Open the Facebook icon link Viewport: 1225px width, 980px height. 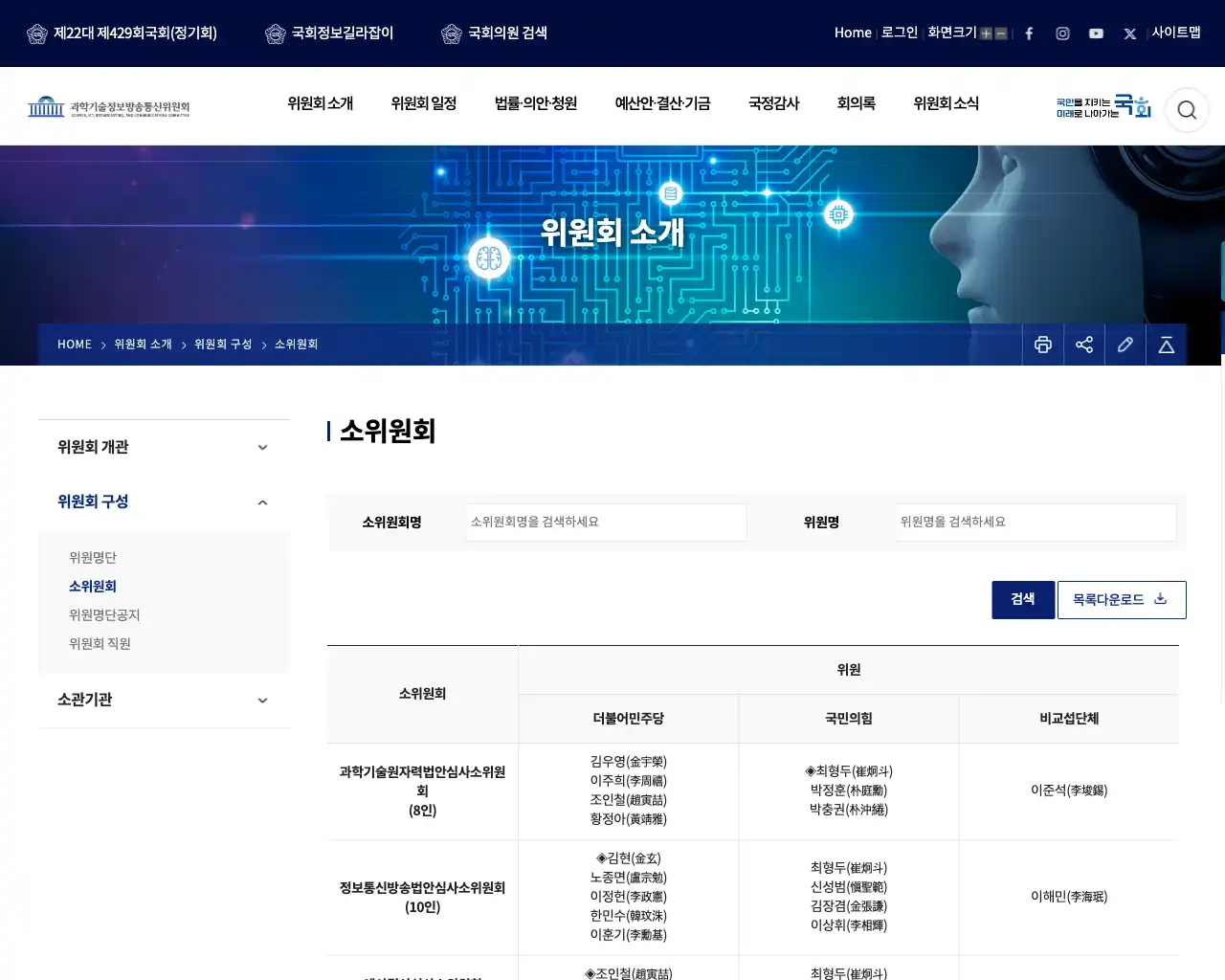[1029, 33]
